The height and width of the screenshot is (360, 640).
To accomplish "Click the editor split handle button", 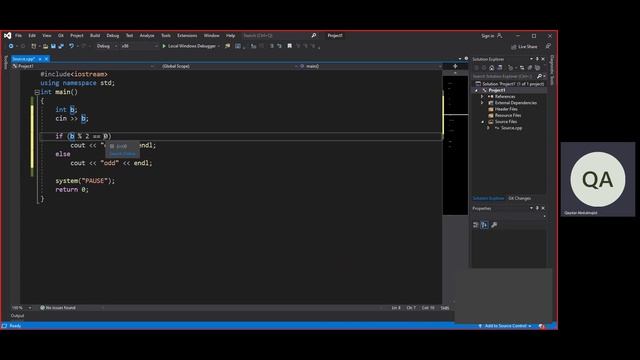I will pyautogui.click(x=455, y=66).
